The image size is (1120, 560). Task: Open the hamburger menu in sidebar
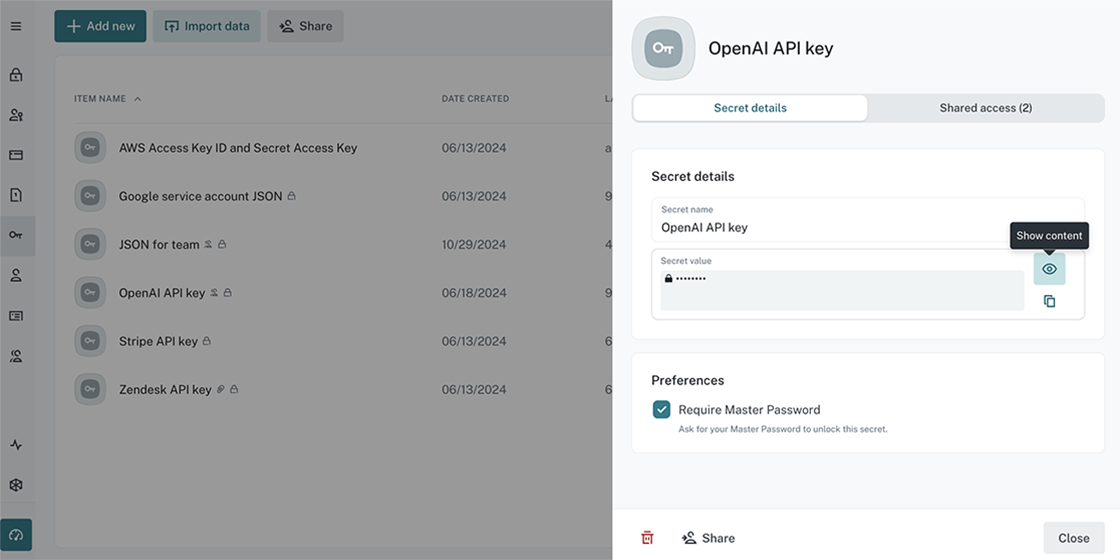point(16,26)
